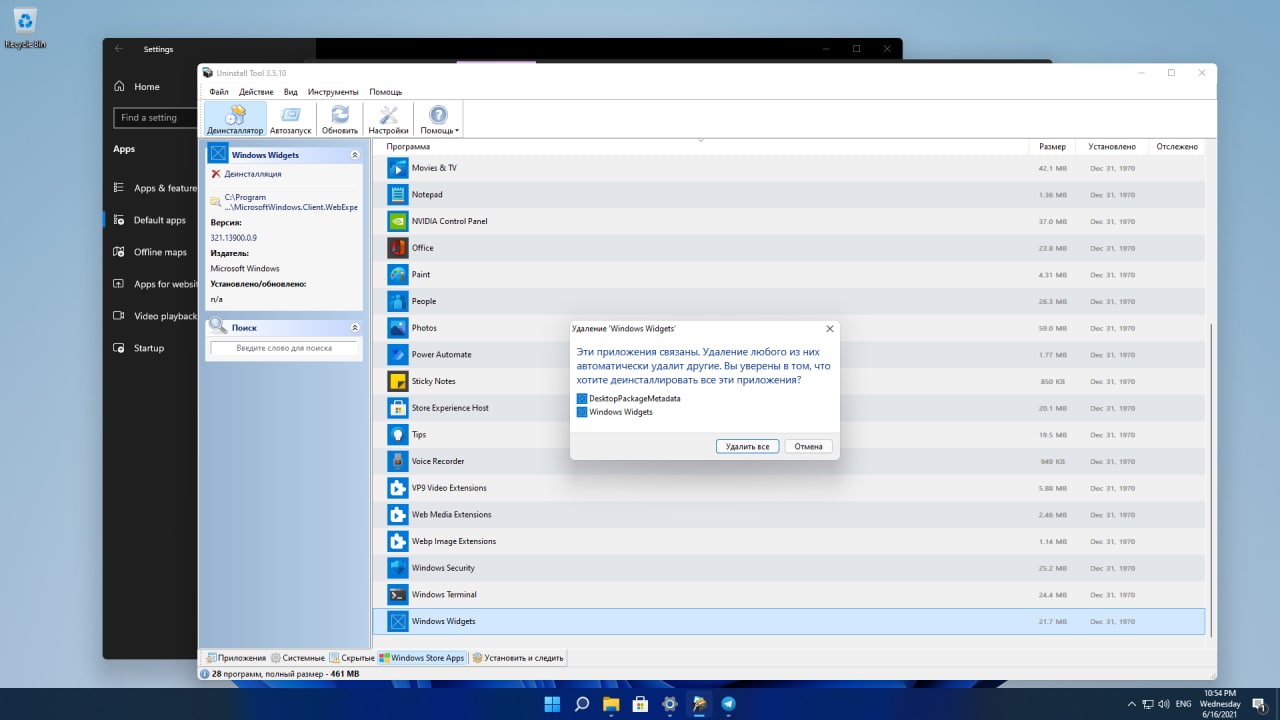The height and width of the screenshot is (720, 1280).
Task: Click the Paint app icon
Action: point(397,274)
